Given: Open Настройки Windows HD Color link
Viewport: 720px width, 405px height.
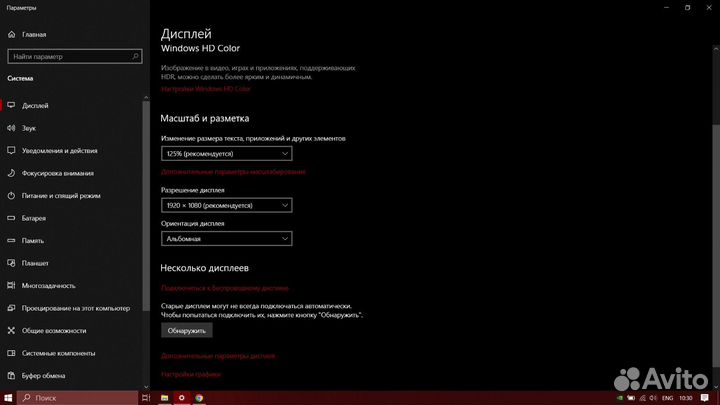Looking at the screenshot, I should (206, 89).
